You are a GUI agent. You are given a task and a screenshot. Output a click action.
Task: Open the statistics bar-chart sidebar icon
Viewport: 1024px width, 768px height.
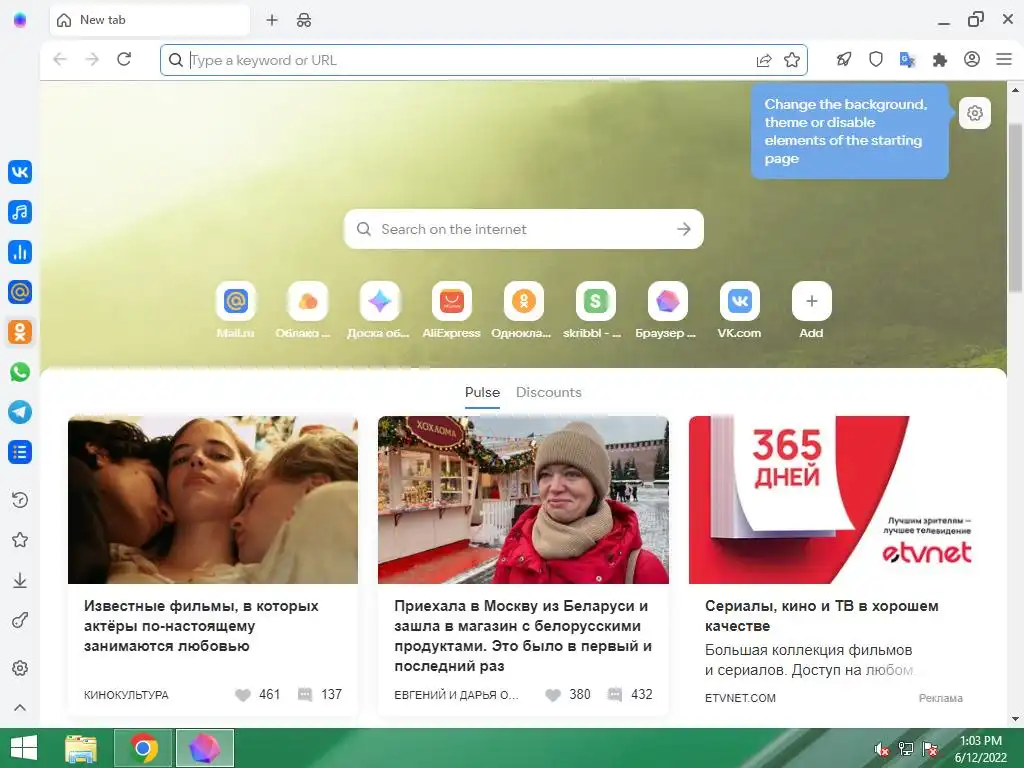click(20, 252)
